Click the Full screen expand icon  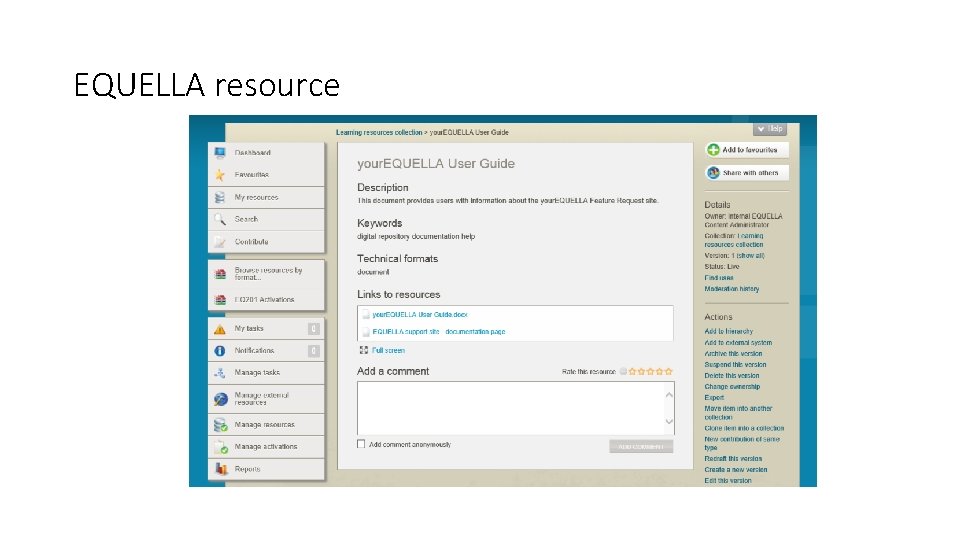pos(364,350)
